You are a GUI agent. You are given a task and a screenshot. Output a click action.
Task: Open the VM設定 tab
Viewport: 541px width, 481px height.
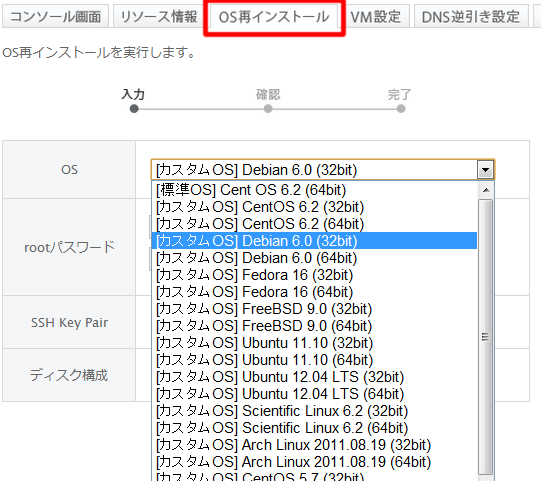(376, 16)
